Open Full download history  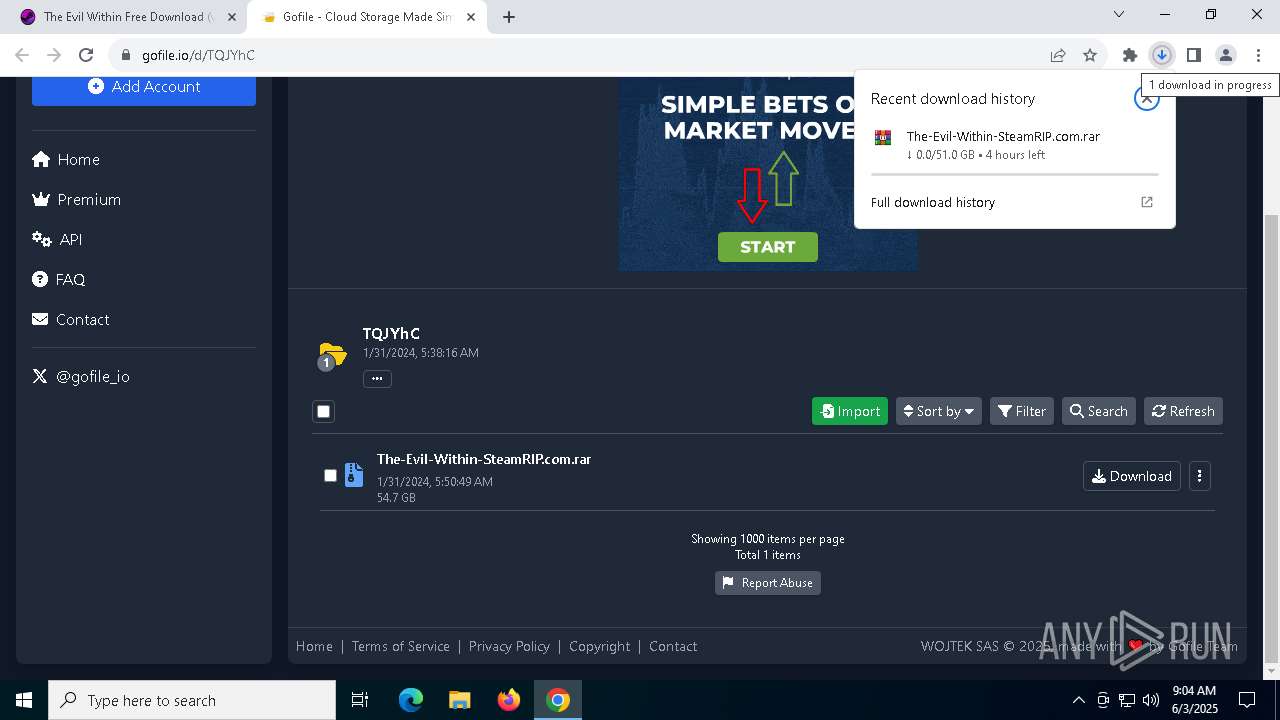click(x=1014, y=202)
